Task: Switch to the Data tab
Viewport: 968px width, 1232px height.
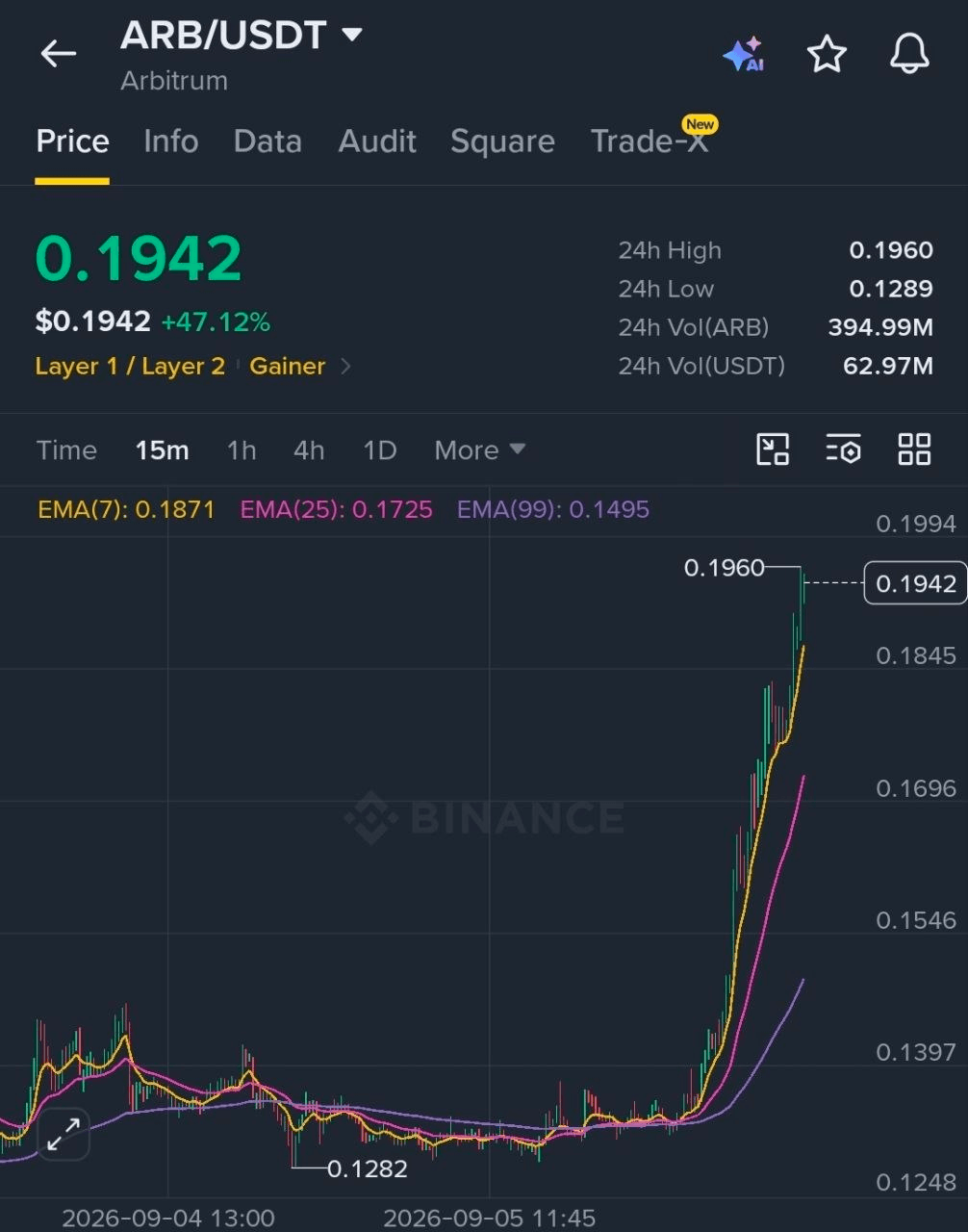Action: (267, 141)
